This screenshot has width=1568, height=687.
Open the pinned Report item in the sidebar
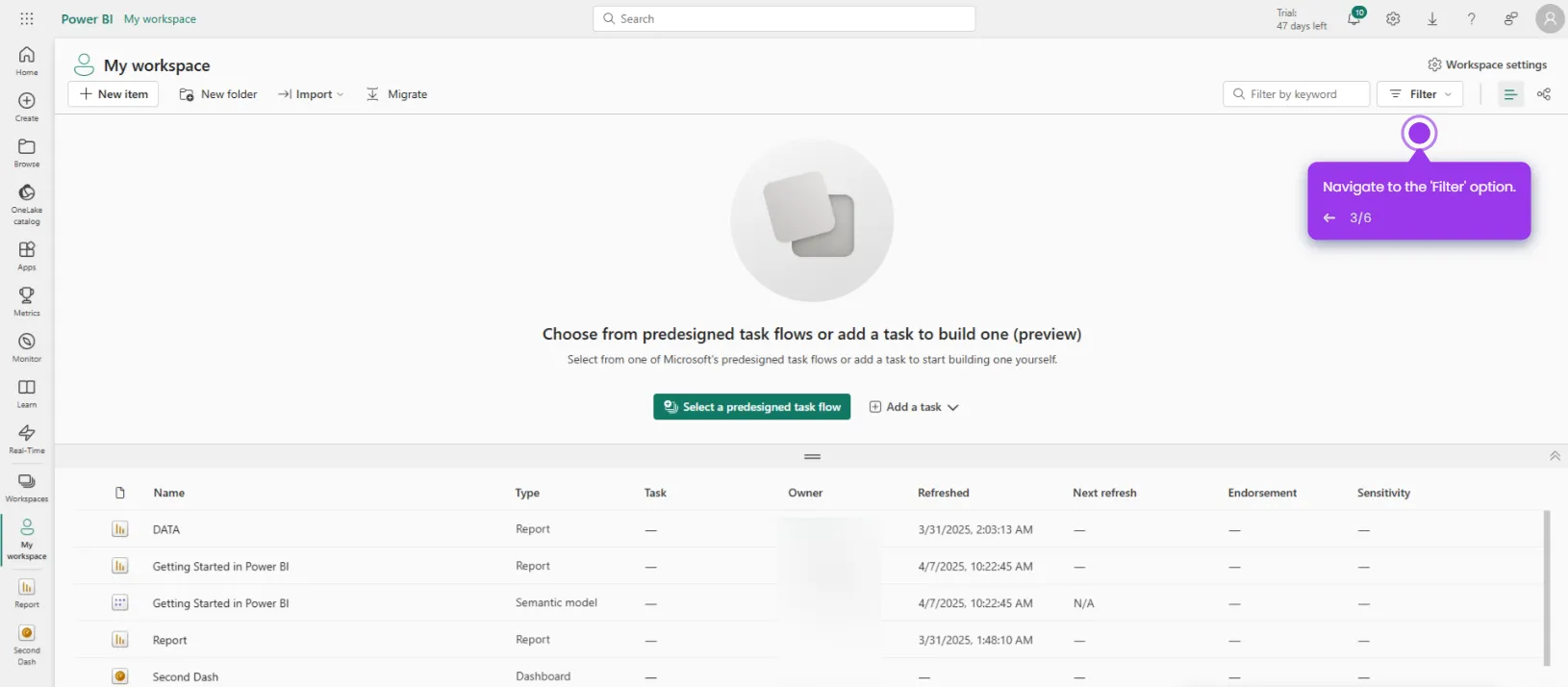27,593
